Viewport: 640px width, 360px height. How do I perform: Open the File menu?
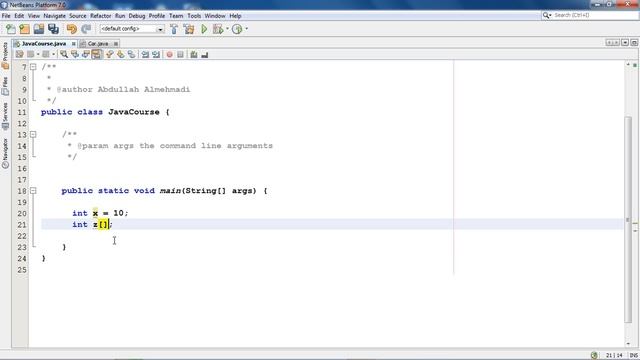(x=6, y=16)
